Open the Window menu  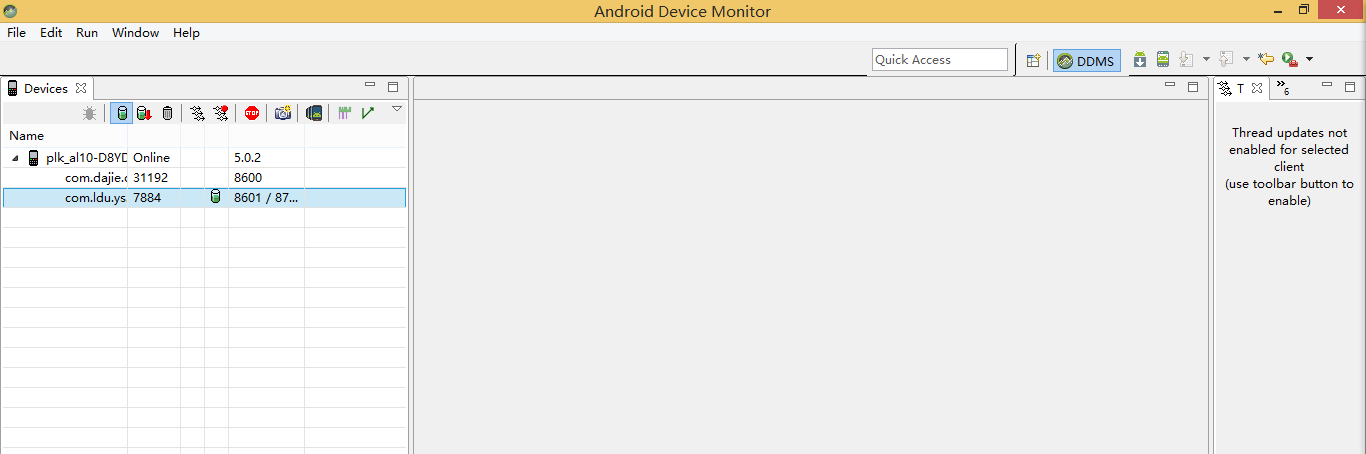tap(135, 32)
